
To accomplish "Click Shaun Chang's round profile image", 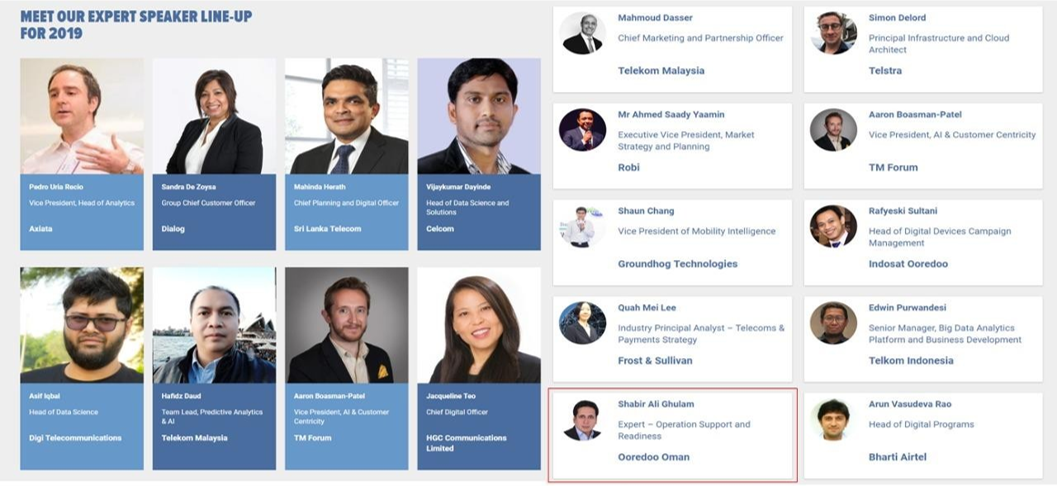I will click(582, 226).
